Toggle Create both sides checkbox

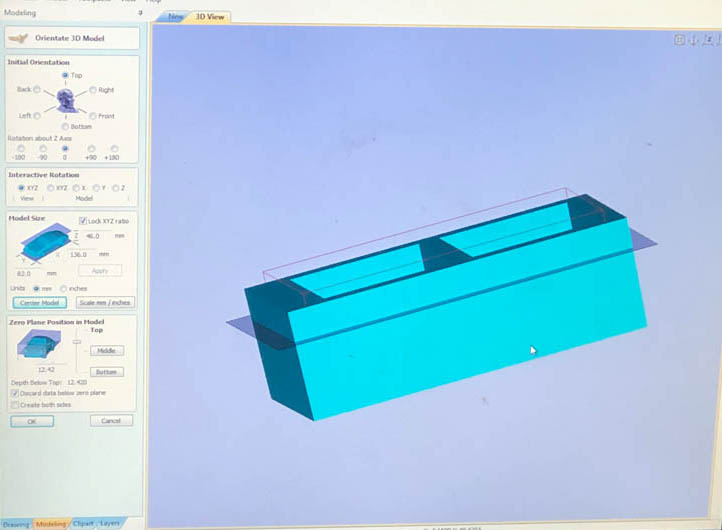pos(15,405)
